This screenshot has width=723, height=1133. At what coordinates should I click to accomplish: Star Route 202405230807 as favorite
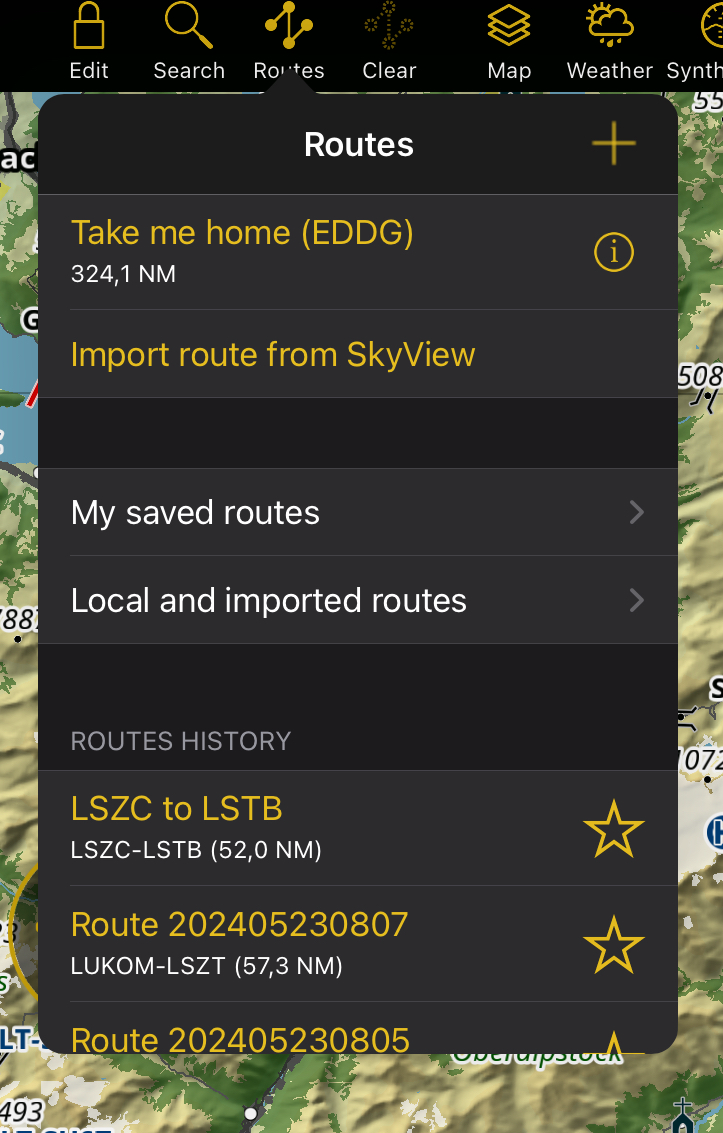pyautogui.click(x=614, y=944)
